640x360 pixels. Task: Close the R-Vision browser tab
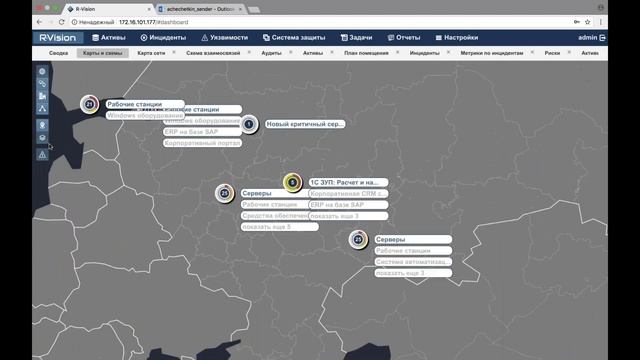click(x=149, y=9)
